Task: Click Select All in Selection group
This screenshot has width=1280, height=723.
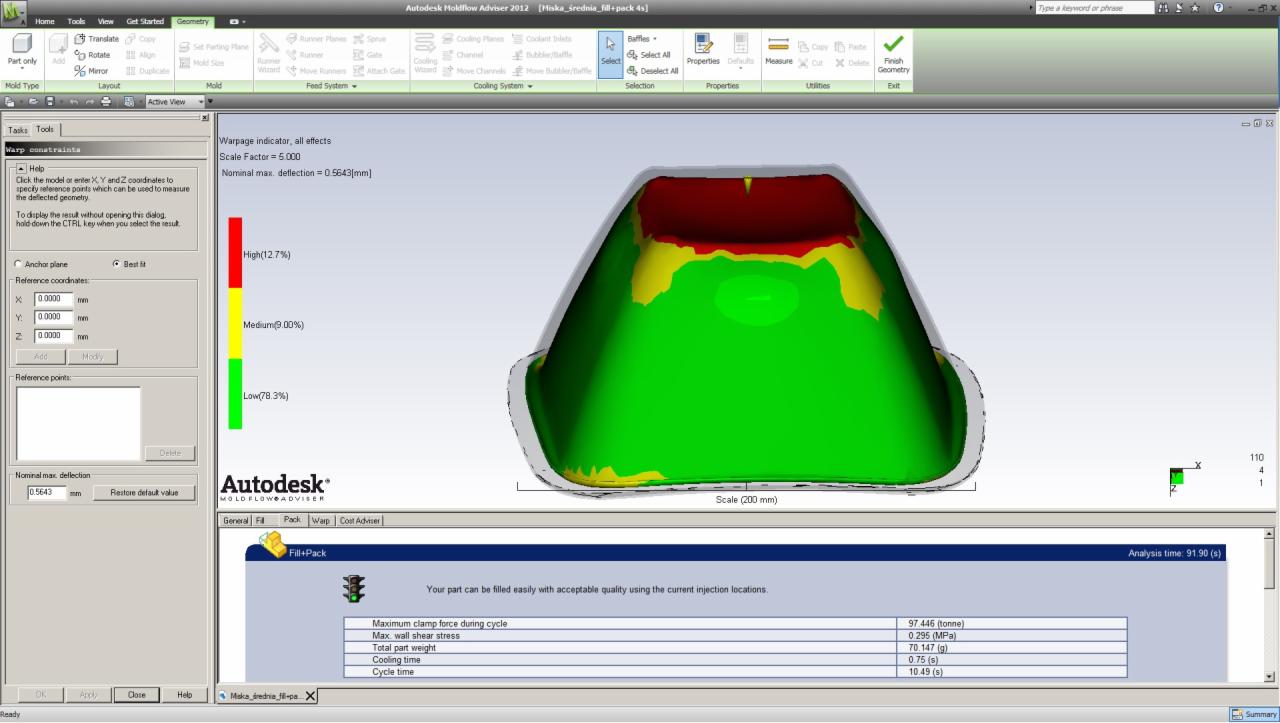Action: click(649, 55)
